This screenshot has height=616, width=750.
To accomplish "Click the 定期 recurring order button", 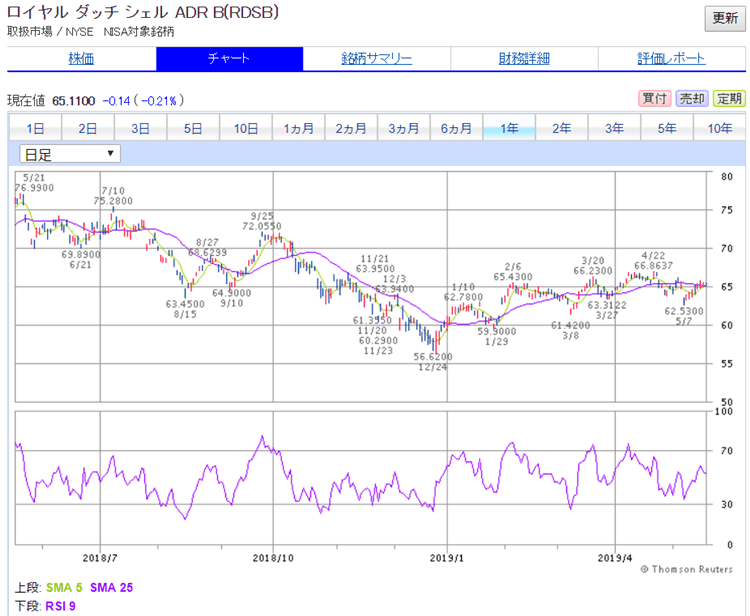I will pyautogui.click(x=729, y=99).
